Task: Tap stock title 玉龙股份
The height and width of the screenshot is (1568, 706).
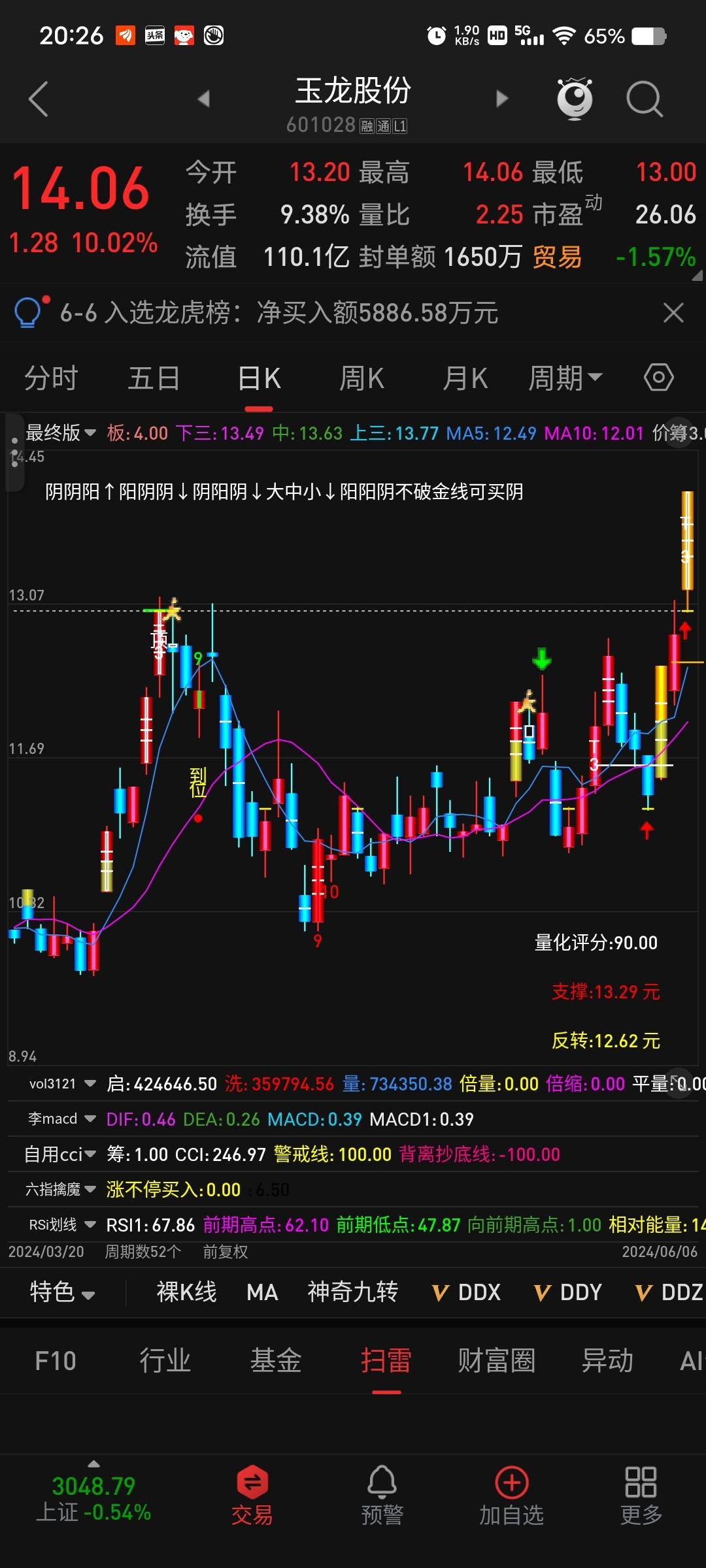Action: (353, 91)
